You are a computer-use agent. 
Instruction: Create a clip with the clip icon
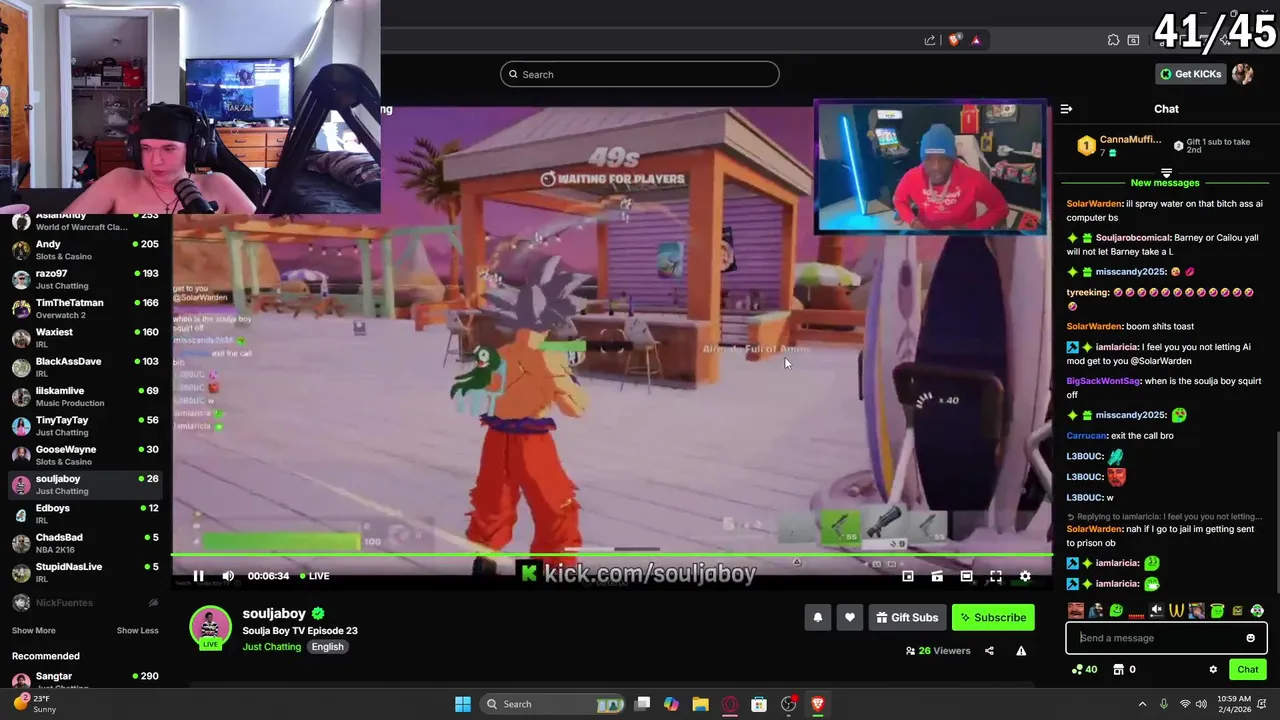(x=937, y=576)
